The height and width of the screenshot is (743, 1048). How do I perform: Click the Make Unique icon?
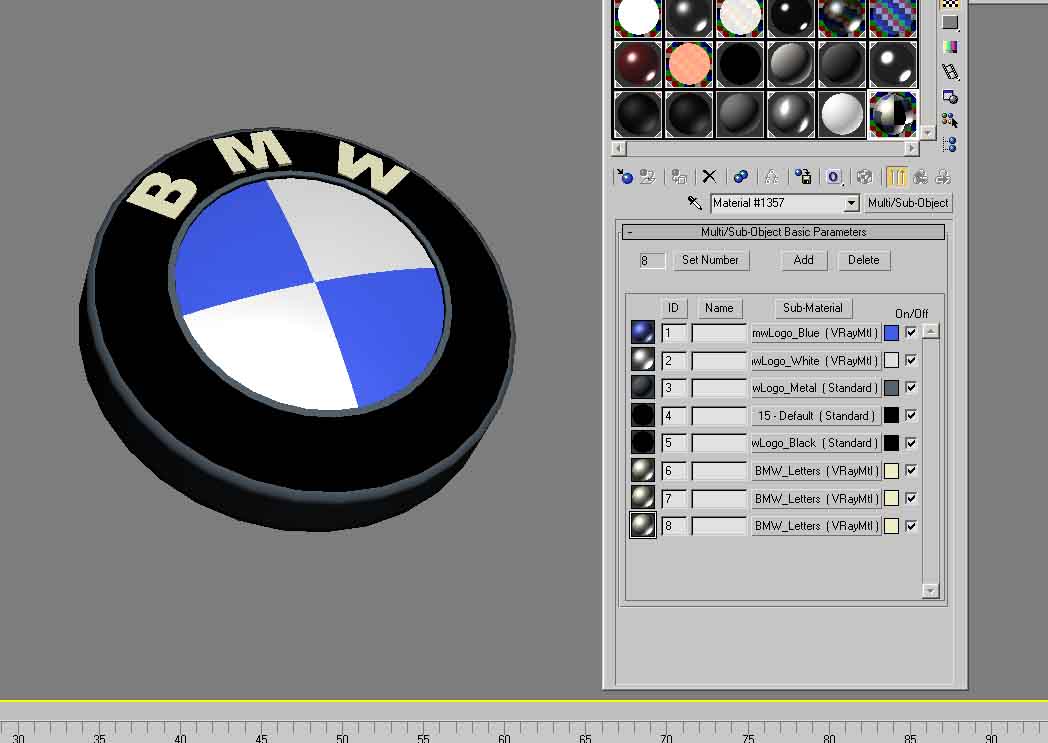pos(771,176)
